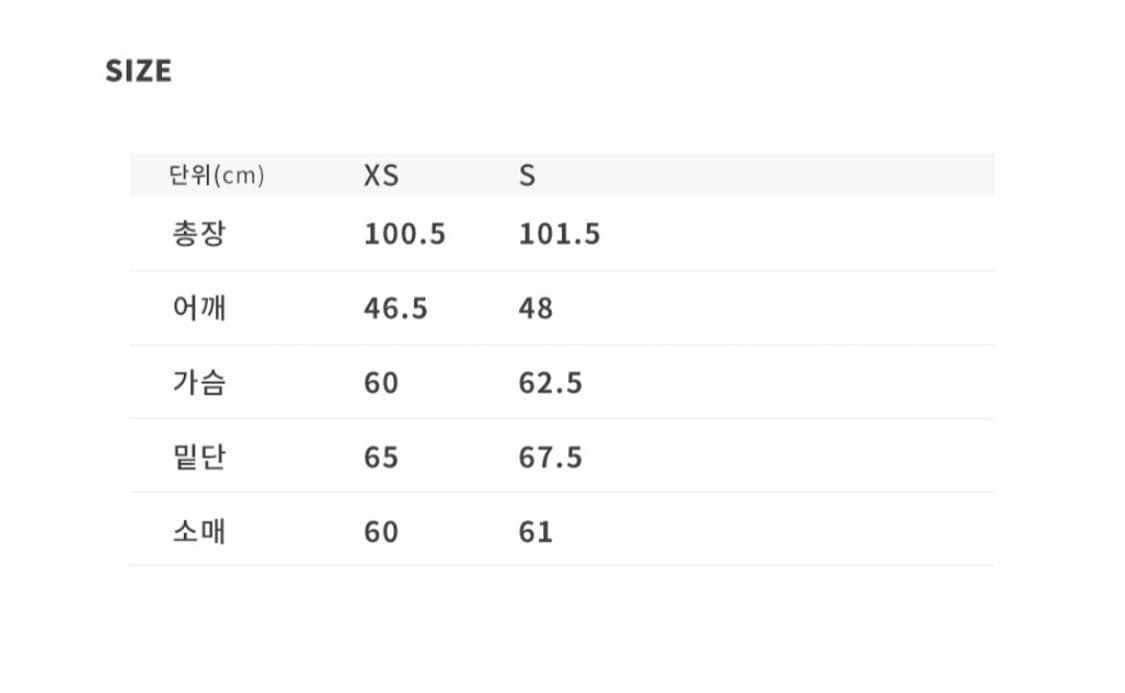Click the 단위(cm) header label

point(217,176)
